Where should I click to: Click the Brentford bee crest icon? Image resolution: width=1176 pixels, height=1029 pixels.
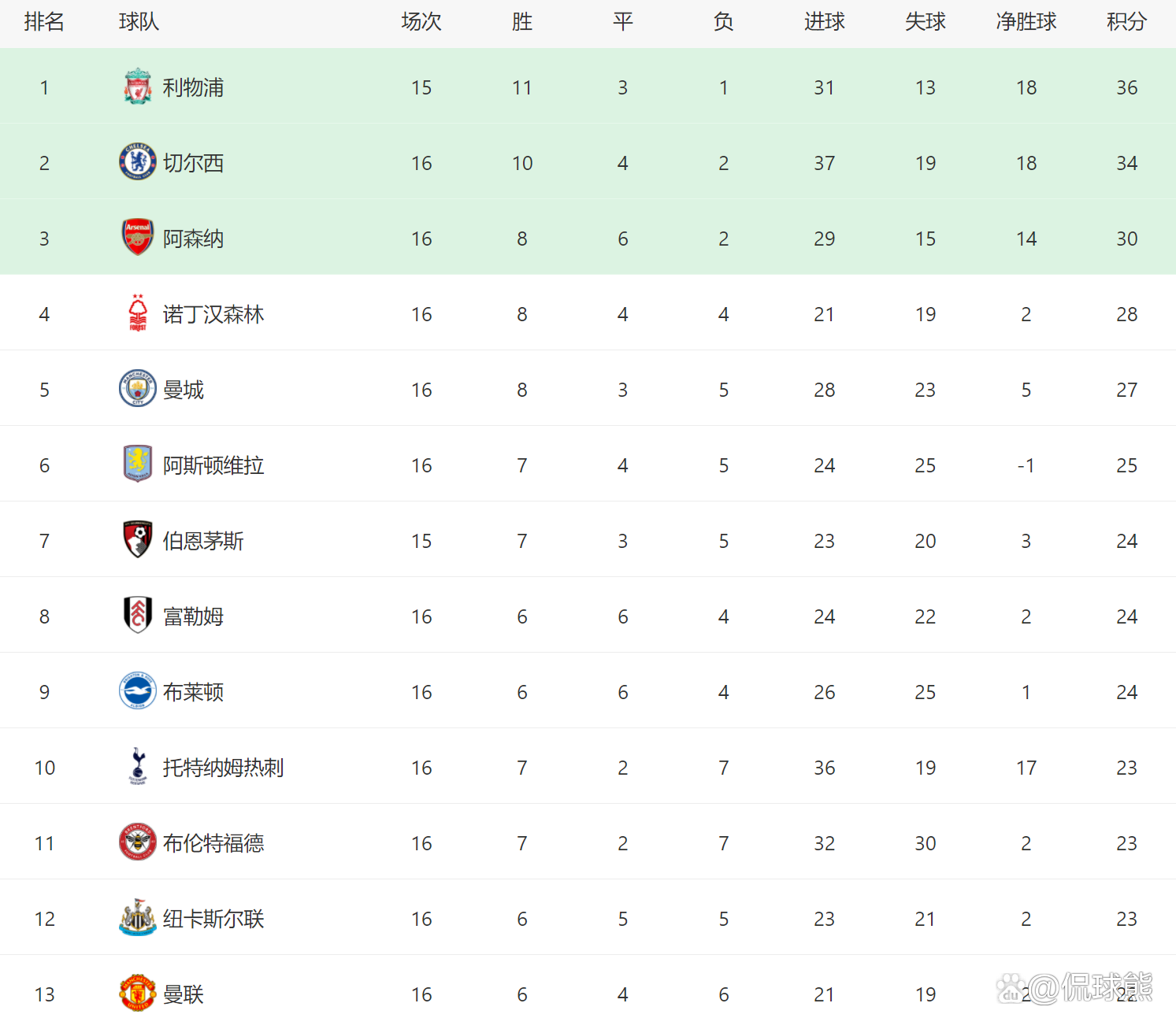click(138, 843)
